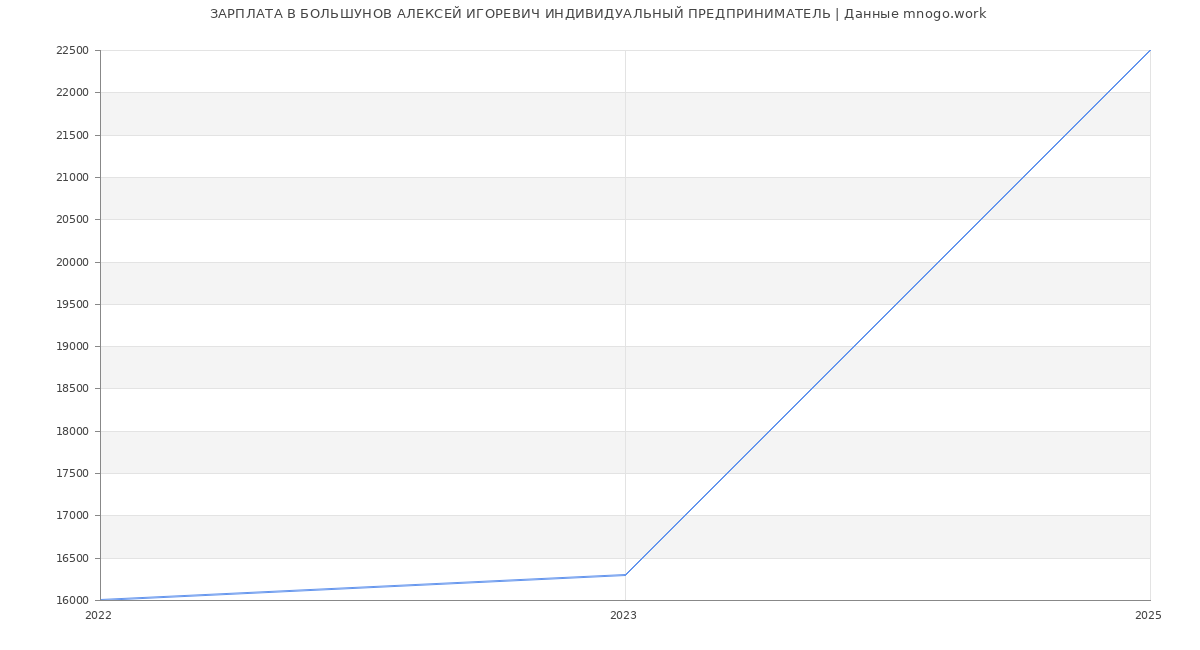Click the 21500 axis value
This screenshot has width=1200, height=650.
click(x=73, y=135)
